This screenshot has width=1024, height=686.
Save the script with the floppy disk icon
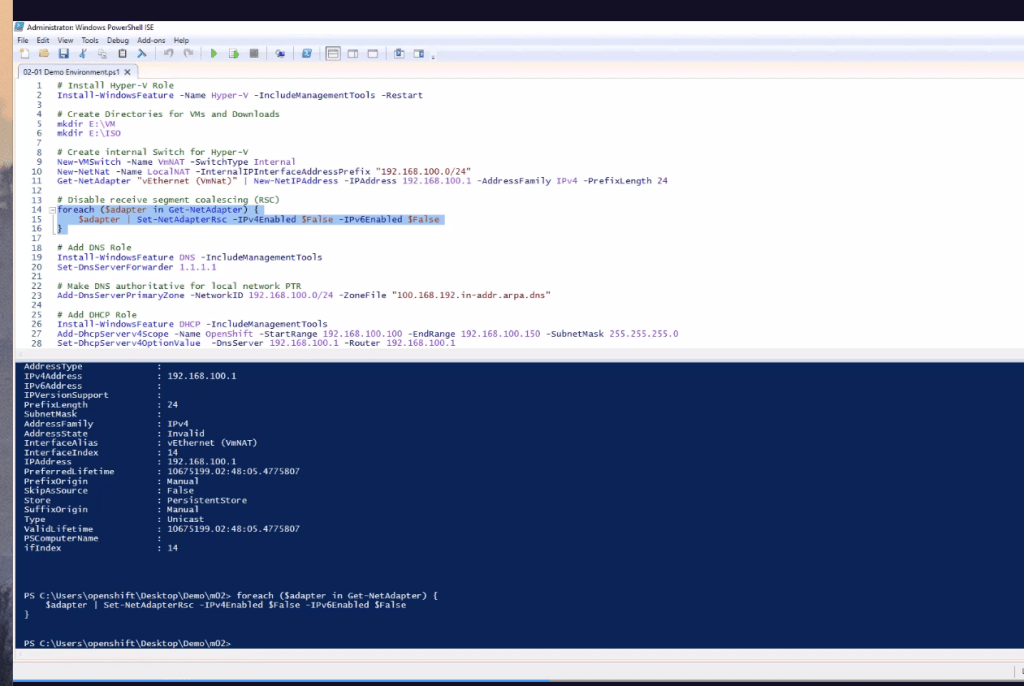coord(63,54)
